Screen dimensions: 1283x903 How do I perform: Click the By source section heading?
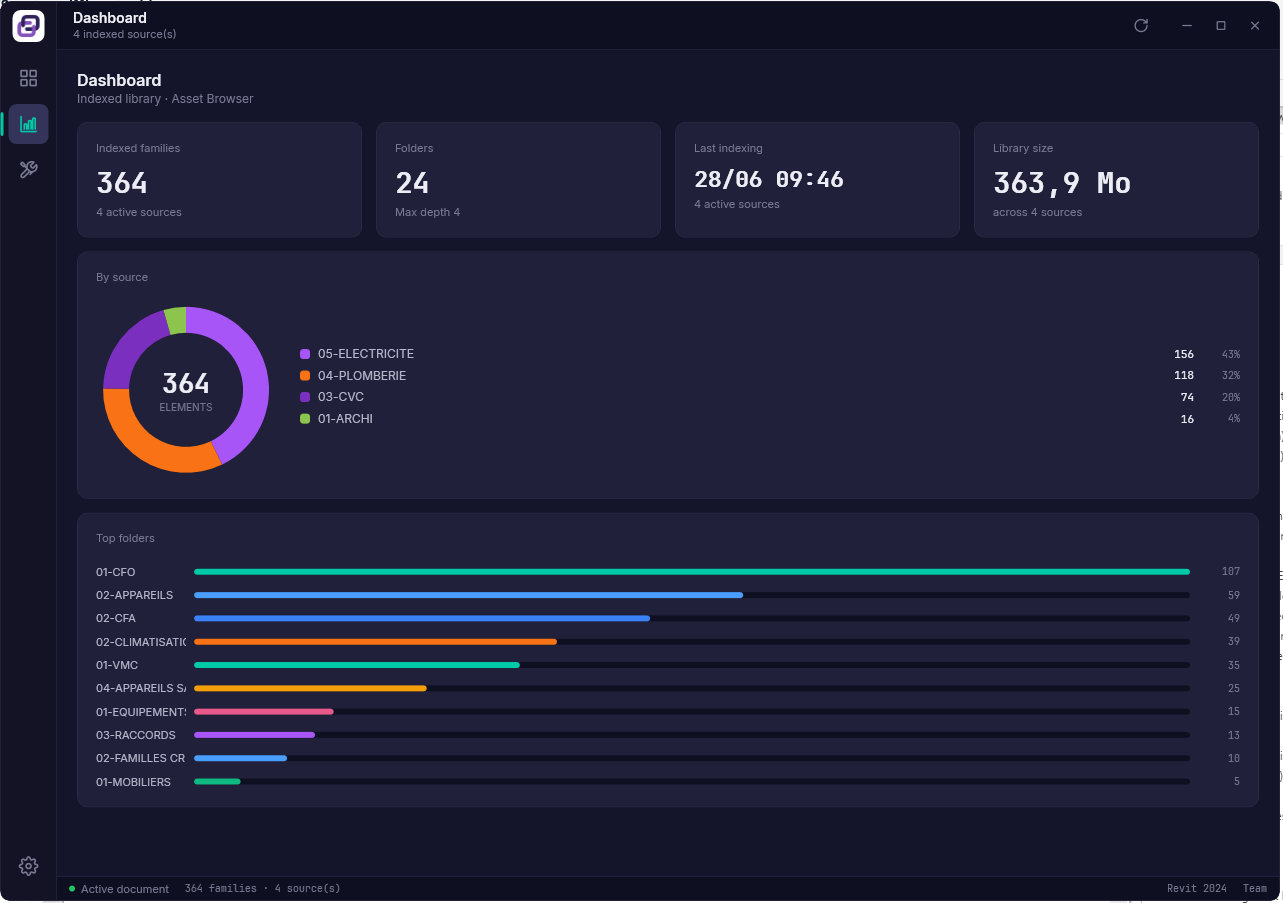(122, 277)
